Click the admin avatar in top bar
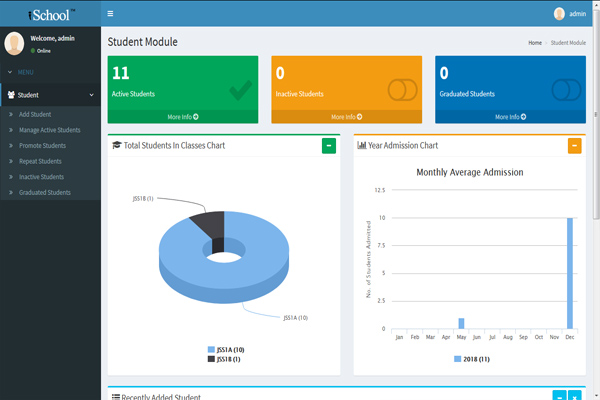The image size is (600, 400). [x=559, y=14]
